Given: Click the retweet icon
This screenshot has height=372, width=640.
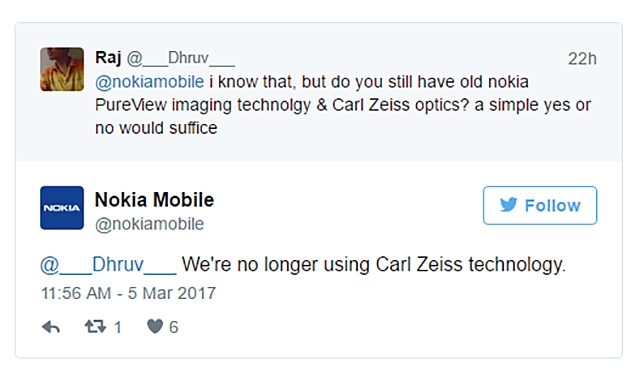Looking at the screenshot, I should coord(95,327).
